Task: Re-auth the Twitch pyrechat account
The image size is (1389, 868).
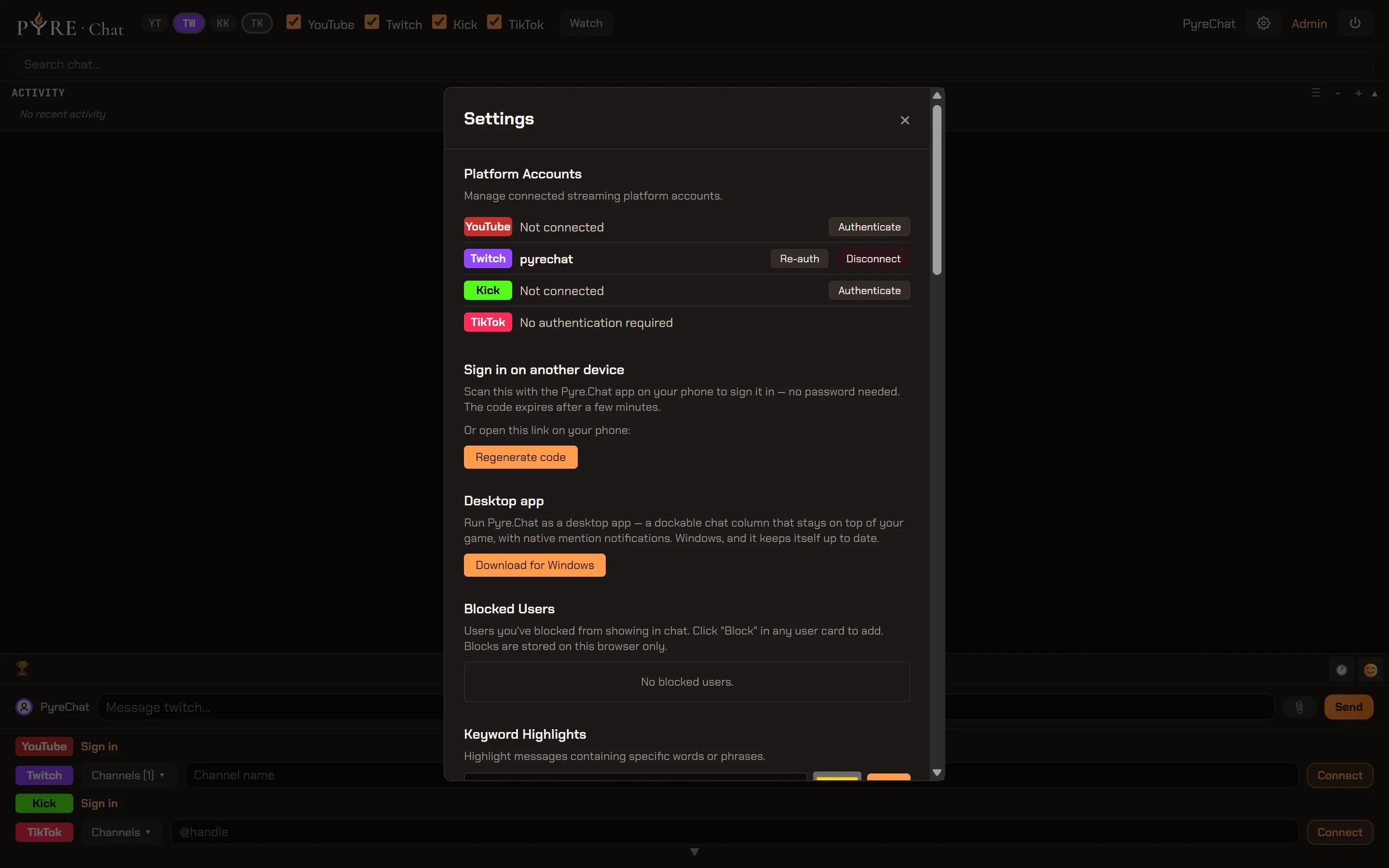Action: (x=799, y=259)
